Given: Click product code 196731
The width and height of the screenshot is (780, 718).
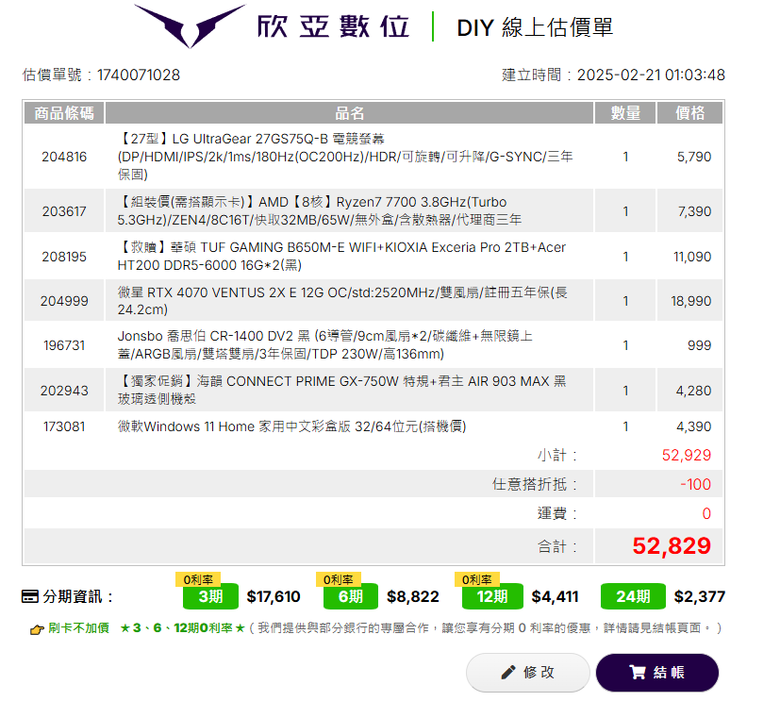Looking at the screenshot, I should (x=64, y=345).
